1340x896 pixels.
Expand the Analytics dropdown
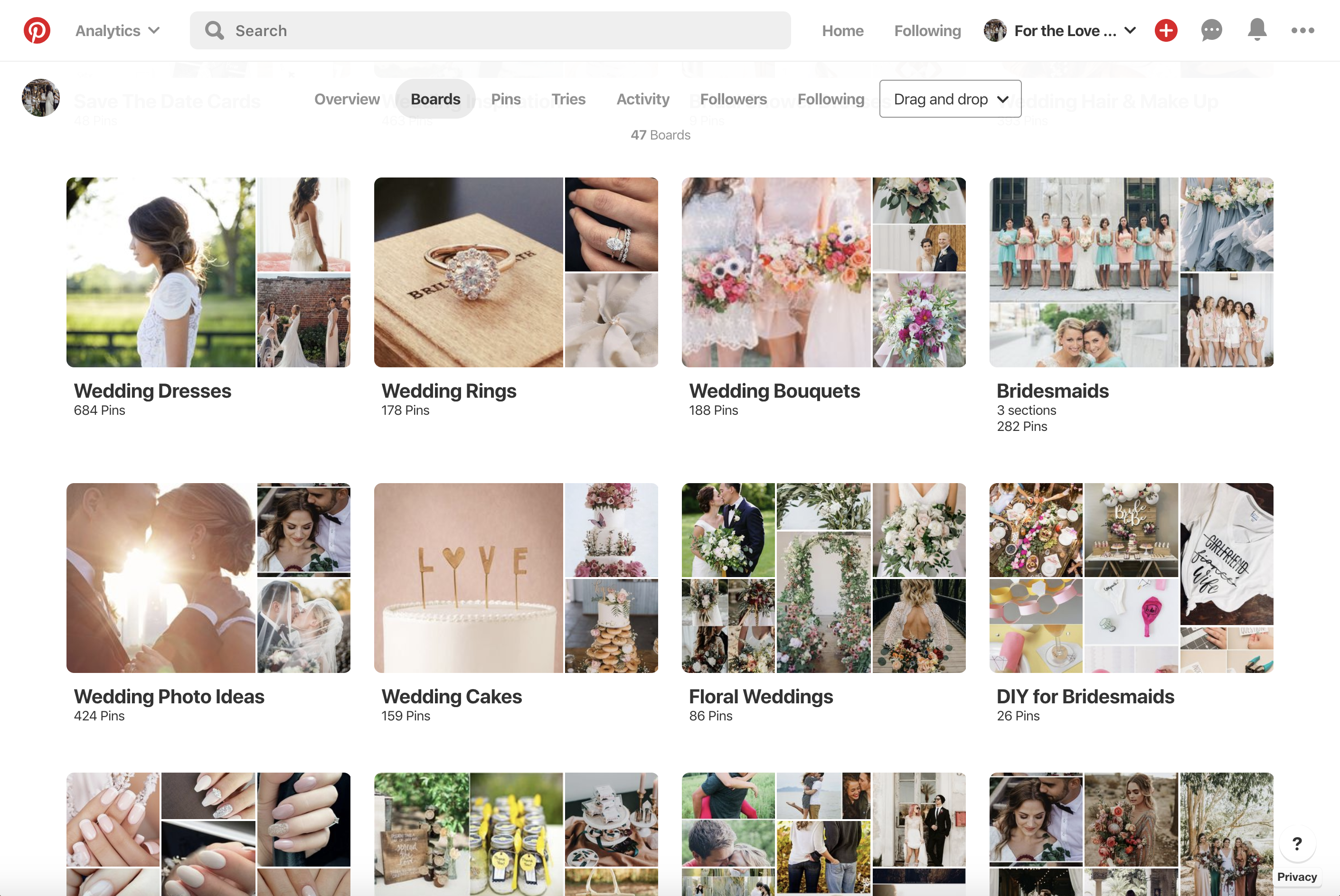(117, 30)
